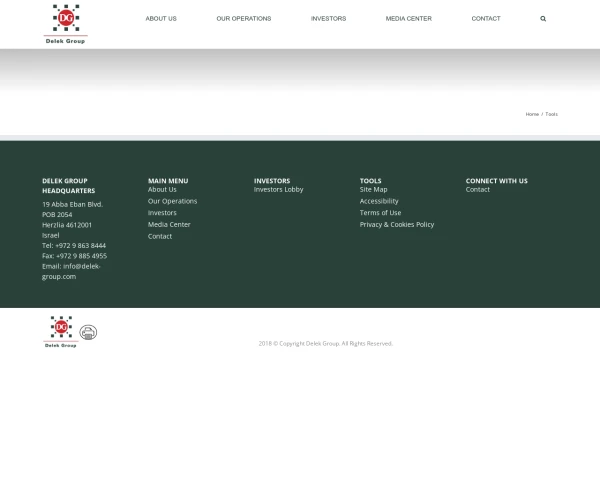Open Media Center footer link
The height and width of the screenshot is (480, 600).
(x=169, y=225)
